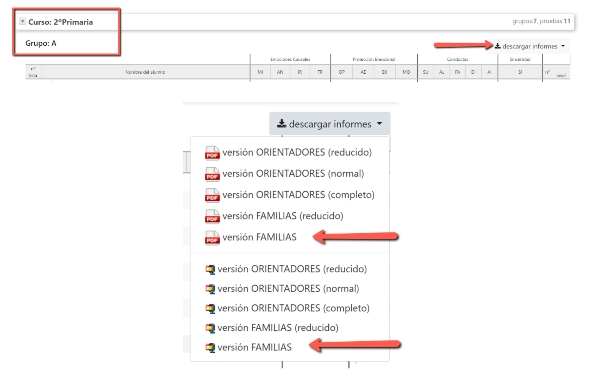The image size is (592, 388).
Task: Click the AN column header
Action: (x=280, y=72)
